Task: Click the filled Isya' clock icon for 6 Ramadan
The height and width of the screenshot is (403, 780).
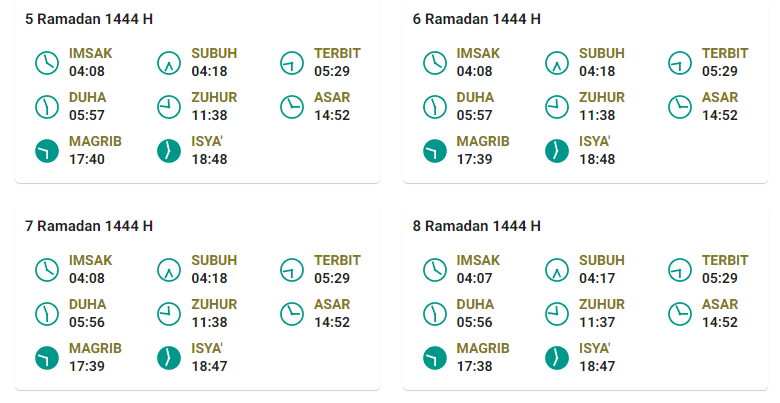Action: (x=557, y=151)
